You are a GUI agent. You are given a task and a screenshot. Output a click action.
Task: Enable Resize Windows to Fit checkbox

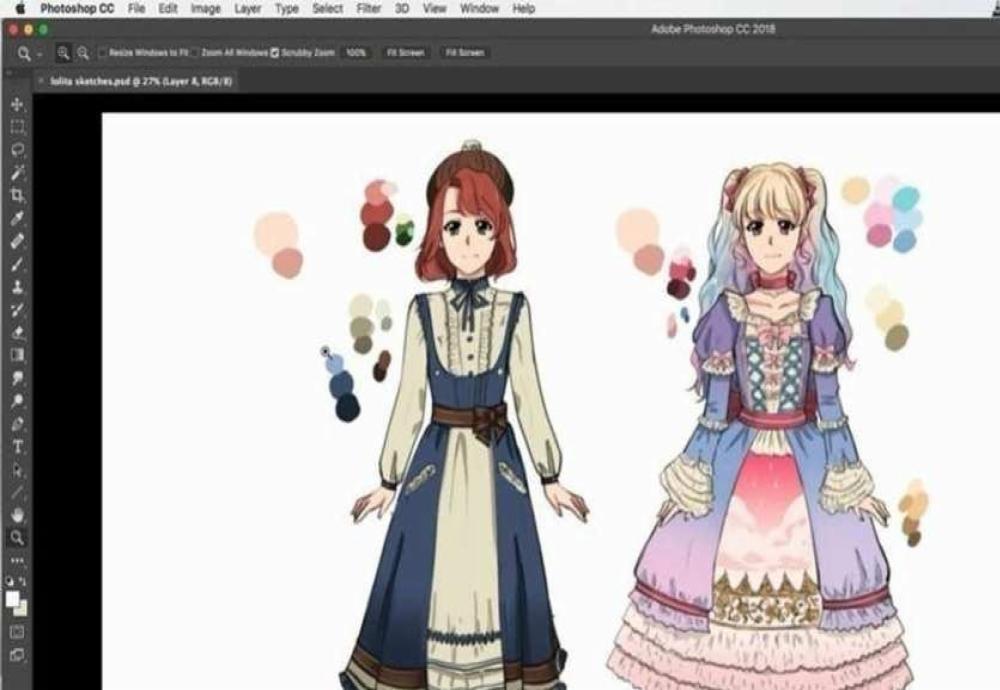(103, 52)
